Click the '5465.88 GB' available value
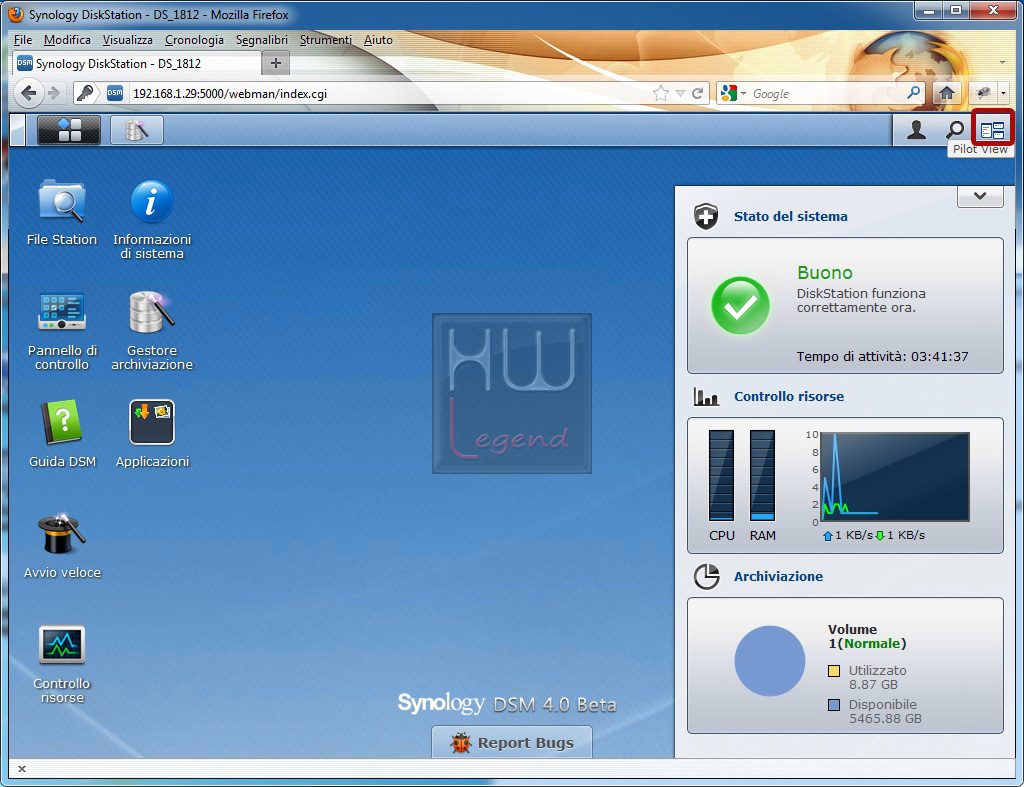 [885, 718]
